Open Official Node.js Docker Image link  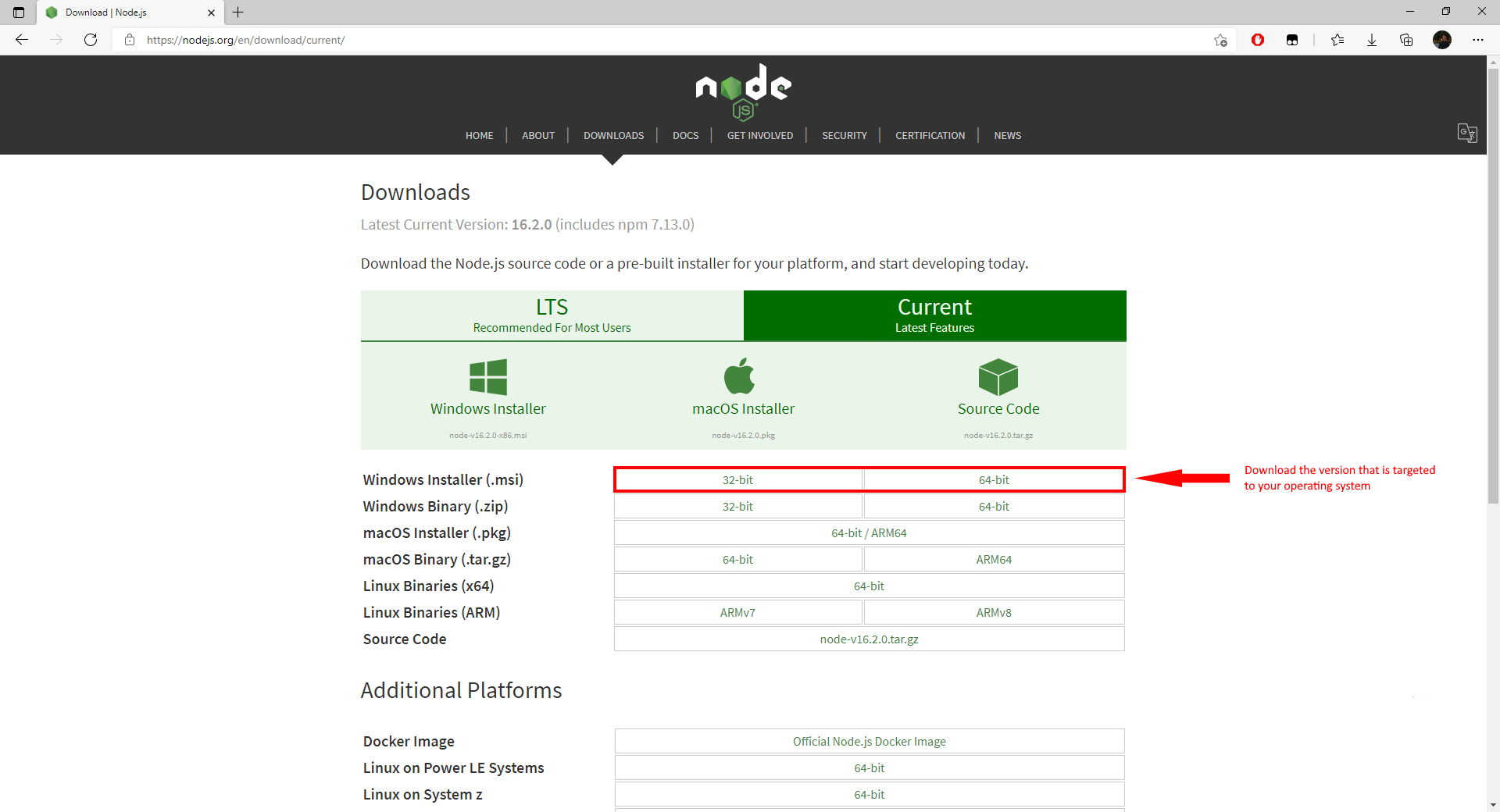[x=870, y=742]
